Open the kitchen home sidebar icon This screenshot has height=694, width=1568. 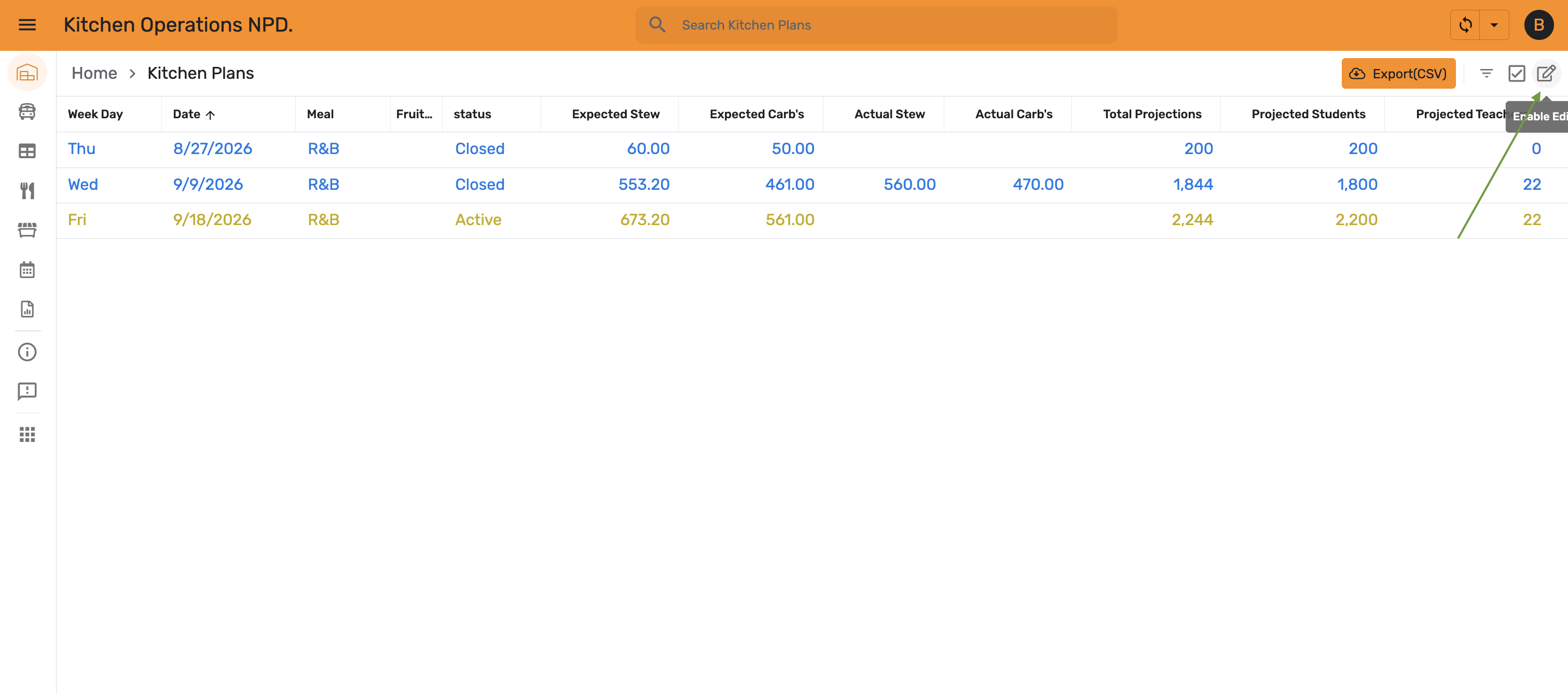(x=27, y=73)
